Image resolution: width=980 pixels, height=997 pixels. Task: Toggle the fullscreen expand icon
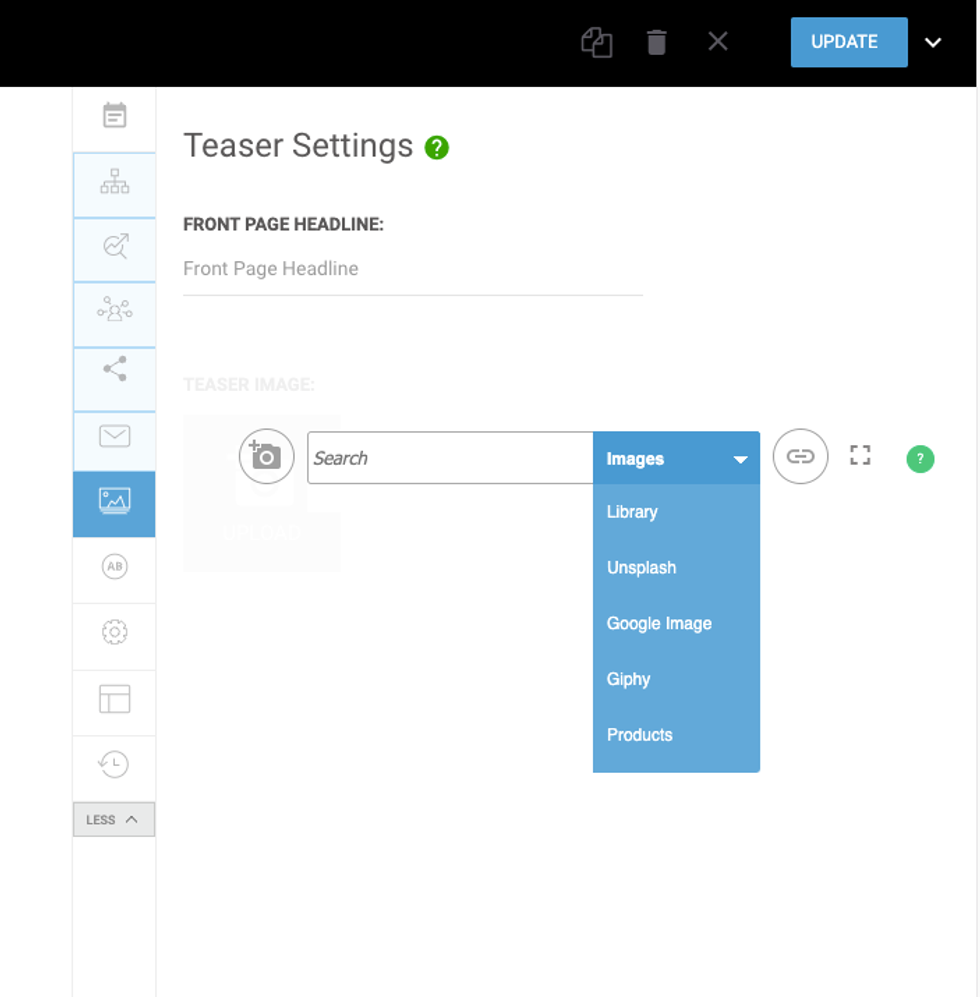point(860,456)
